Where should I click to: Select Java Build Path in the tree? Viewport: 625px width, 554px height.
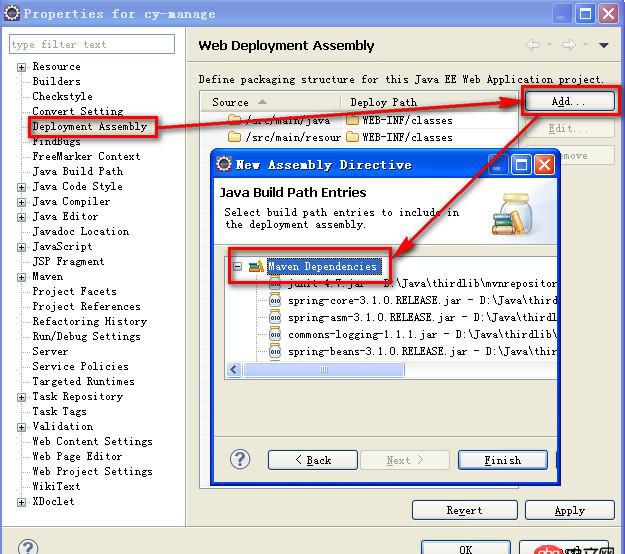tap(78, 171)
